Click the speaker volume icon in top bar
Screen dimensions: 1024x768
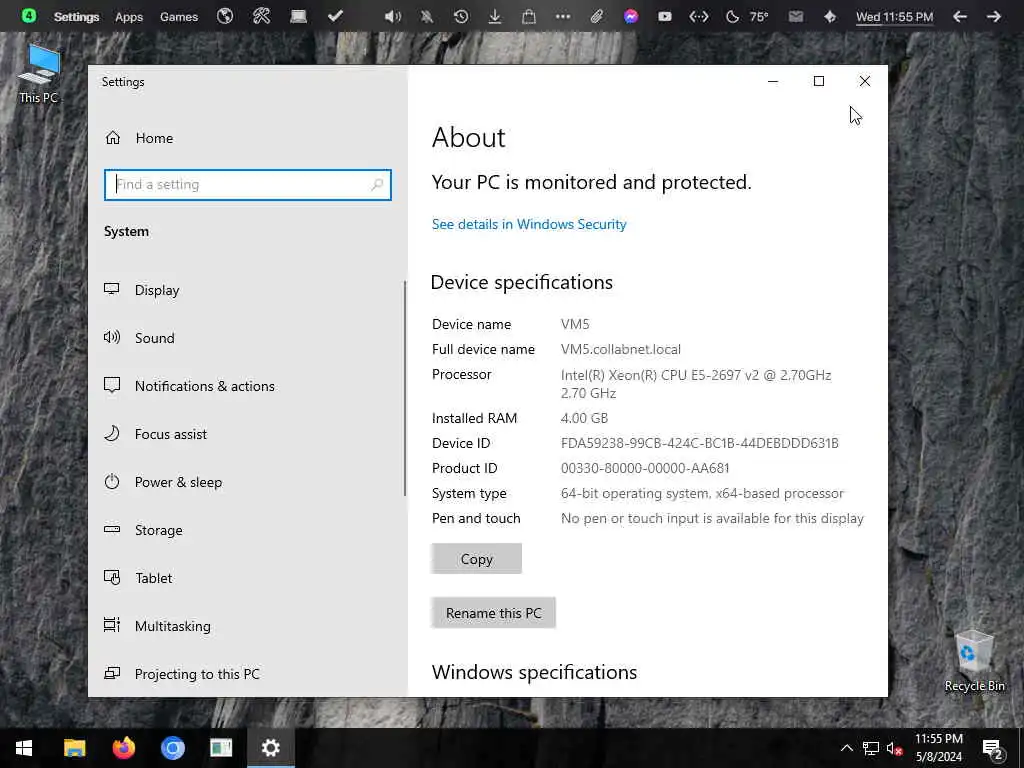392,16
